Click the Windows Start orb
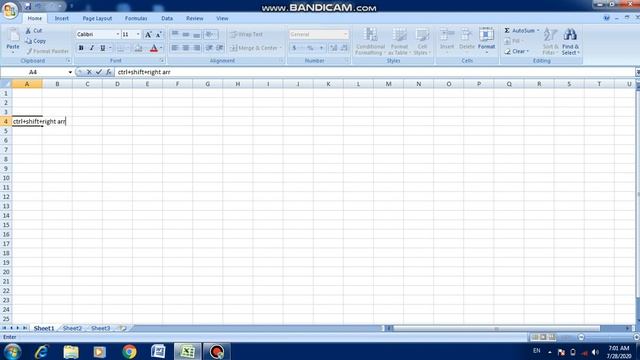This screenshot has height=360, width=640. (12, 351)
